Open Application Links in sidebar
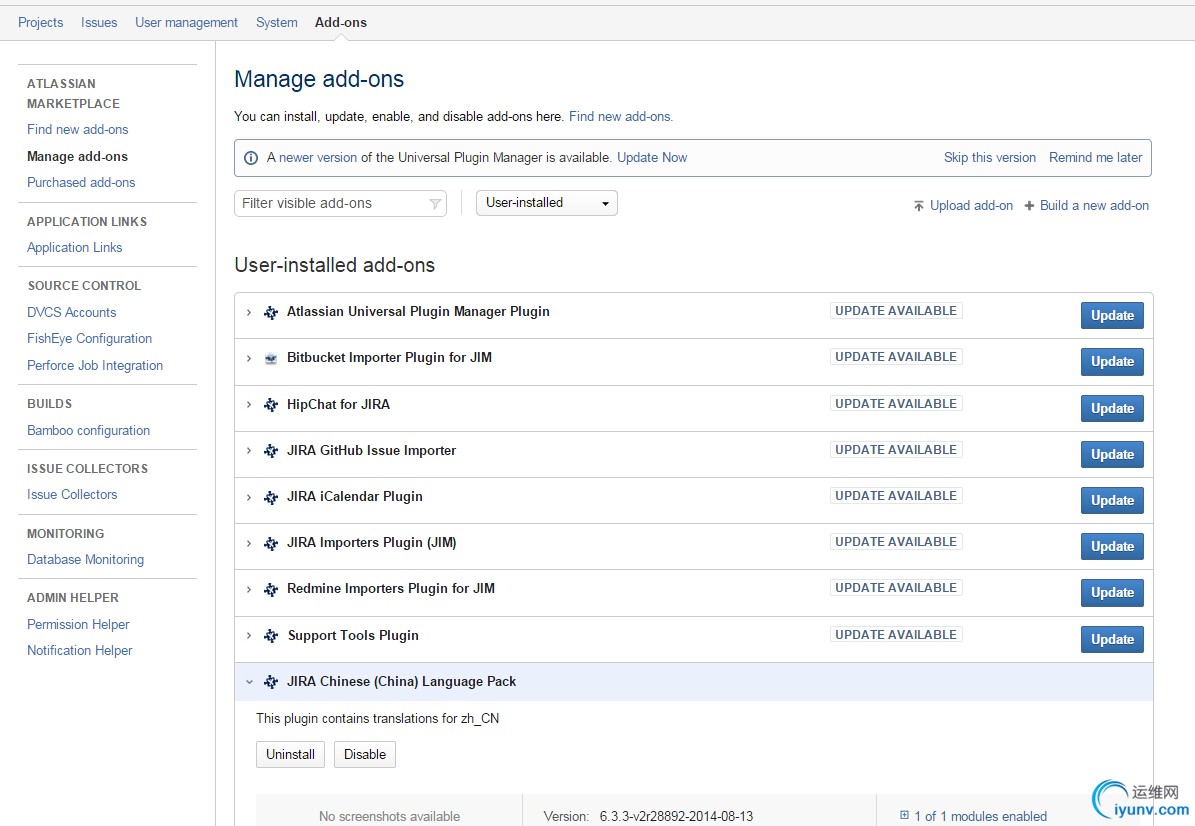Viewport: 1195px width, 826px height. coord(75,248)
